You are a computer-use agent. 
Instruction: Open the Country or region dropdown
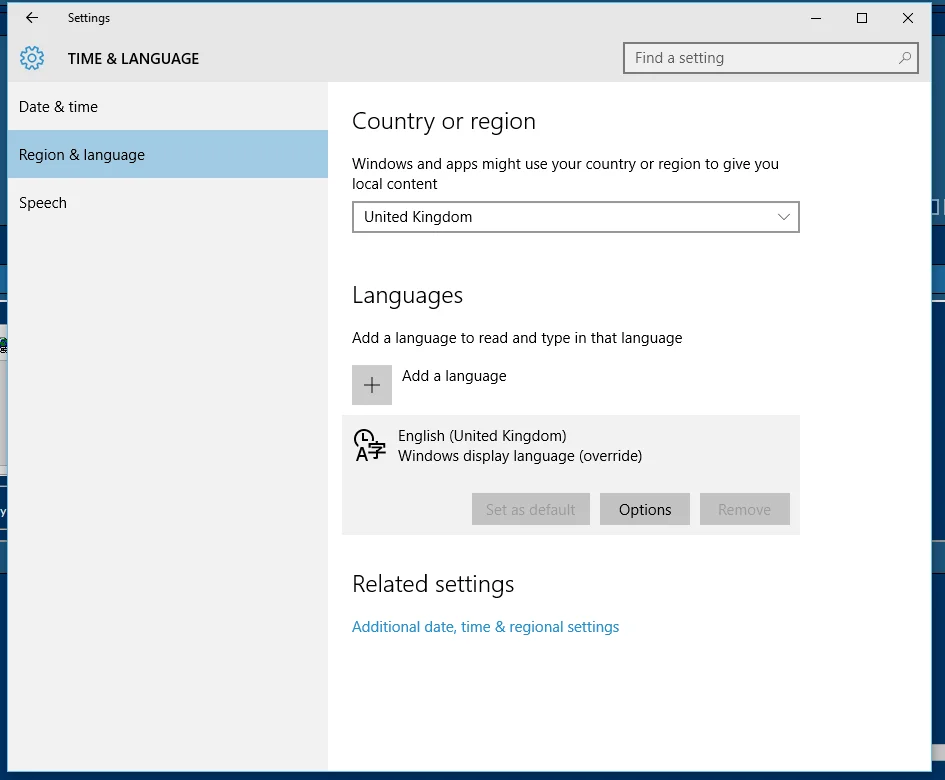coord(576,217)
